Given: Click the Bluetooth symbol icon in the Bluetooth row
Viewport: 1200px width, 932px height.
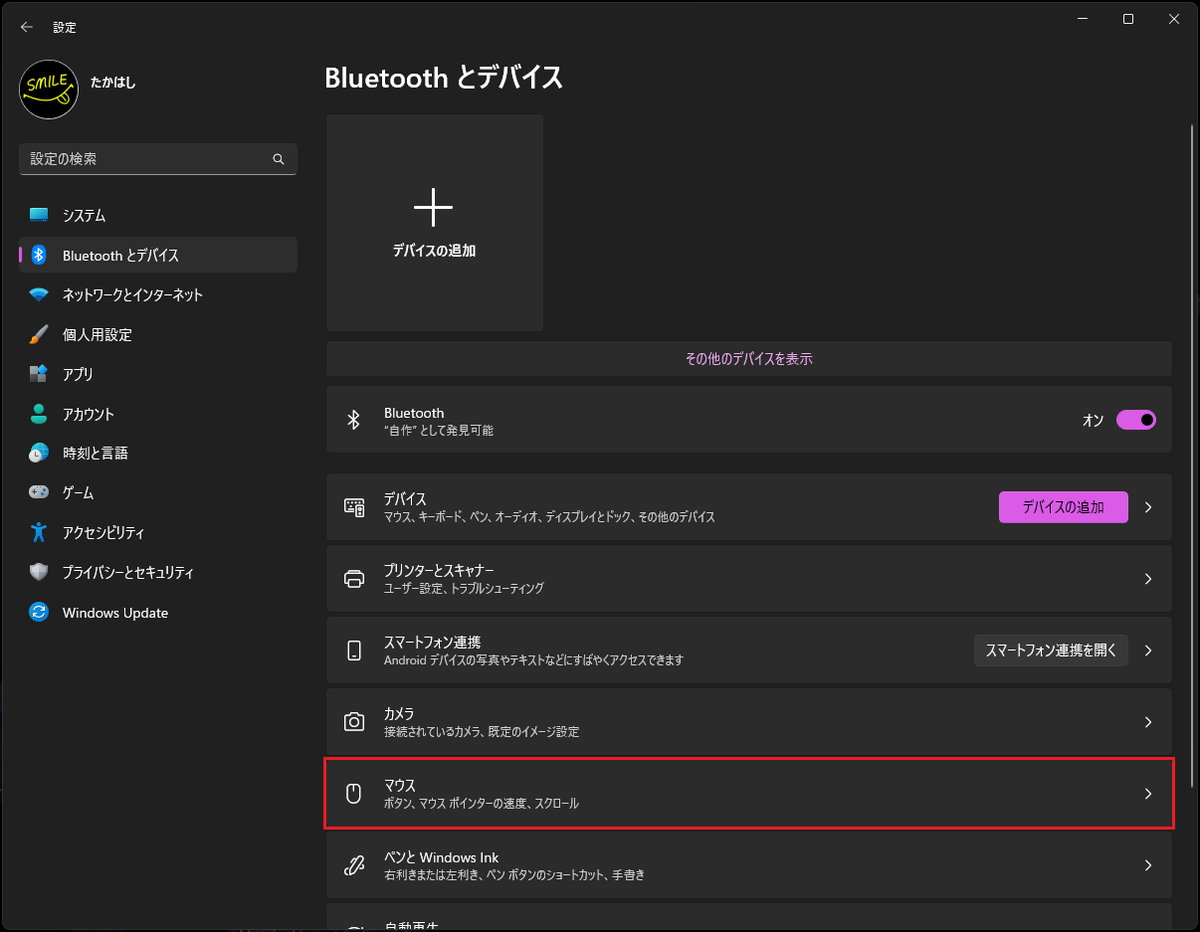Looking at the screenshot, I should point(353,420).
